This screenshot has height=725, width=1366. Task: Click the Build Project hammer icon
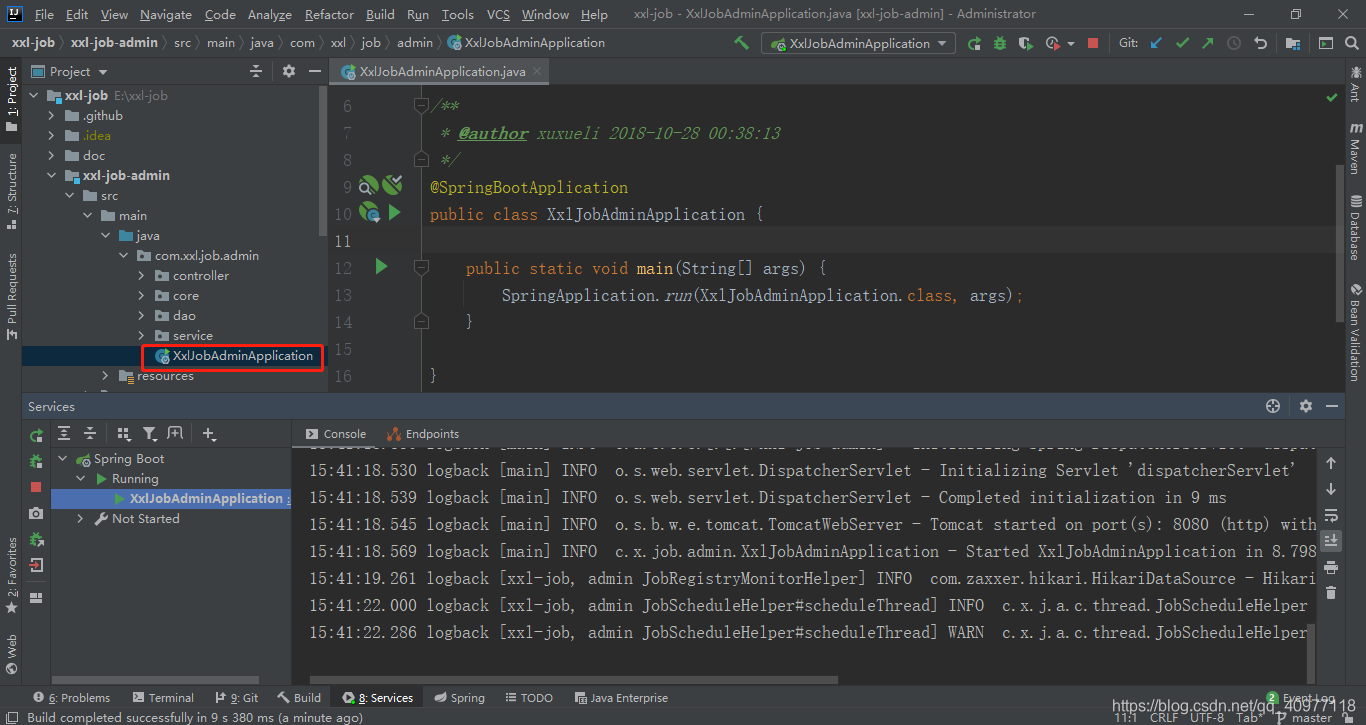click(x=741, y=43)
